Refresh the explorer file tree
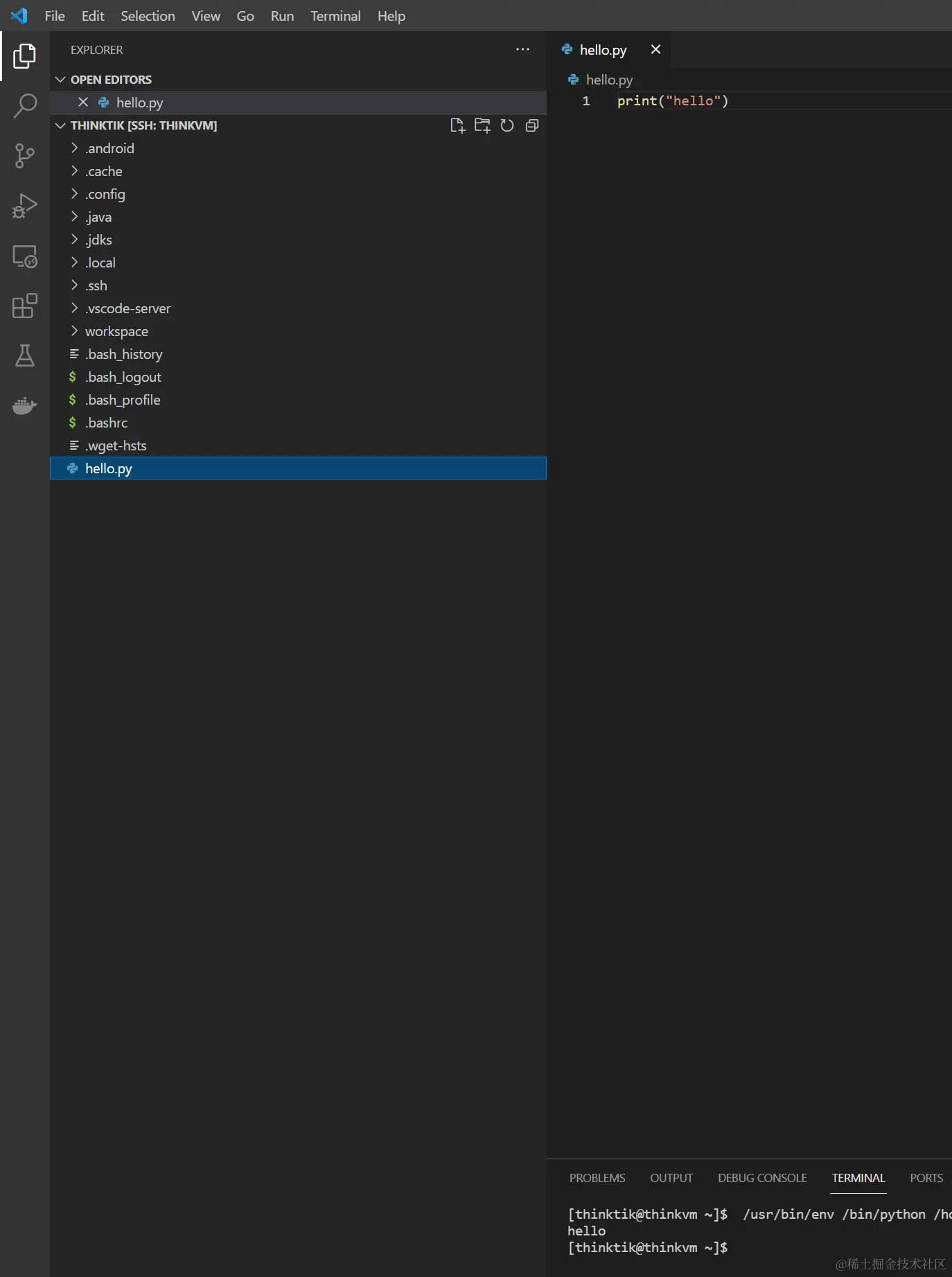Screen dimensions: 952x1277 (507, 125)
